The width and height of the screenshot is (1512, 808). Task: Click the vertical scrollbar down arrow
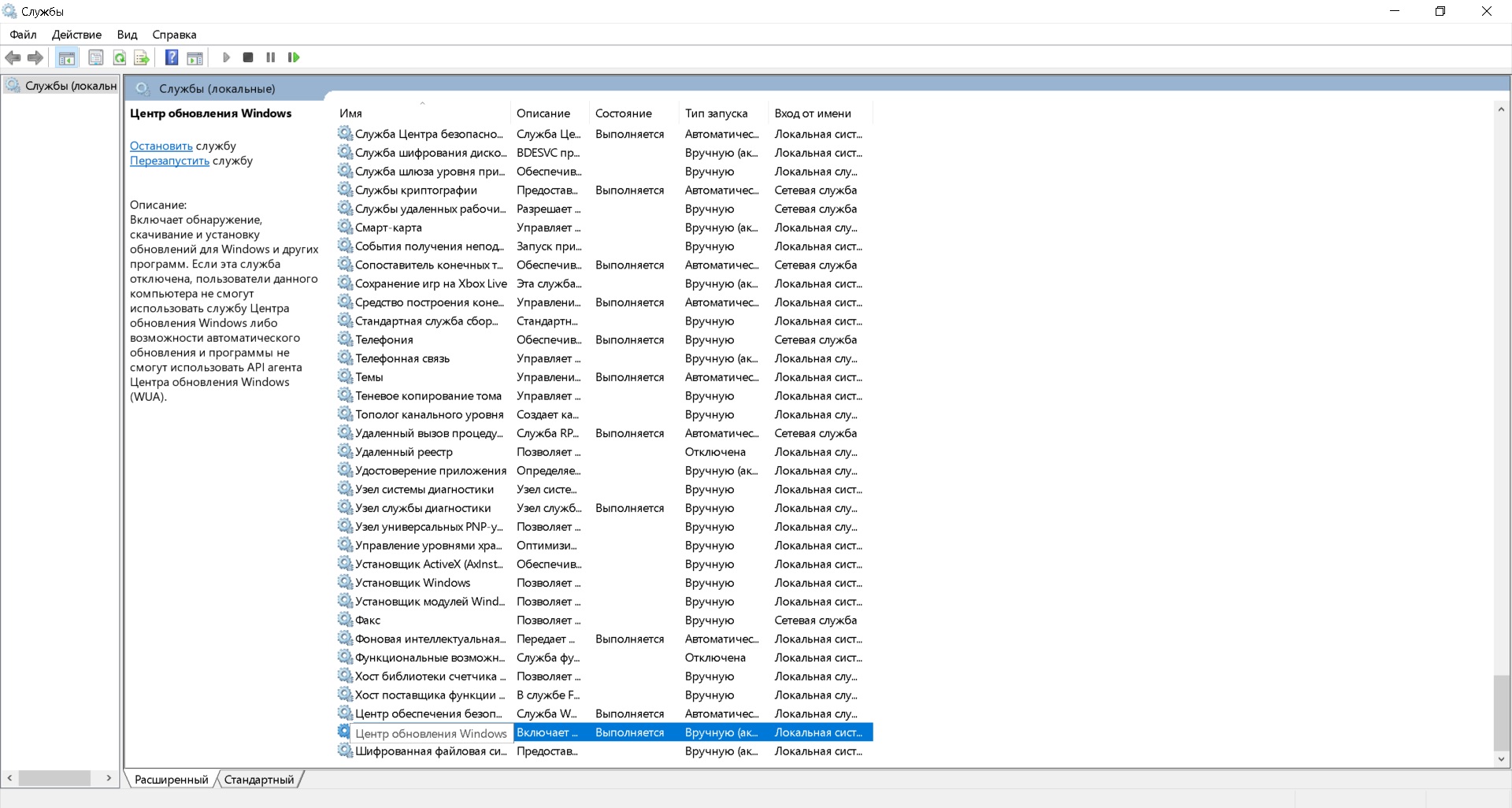1502,759
